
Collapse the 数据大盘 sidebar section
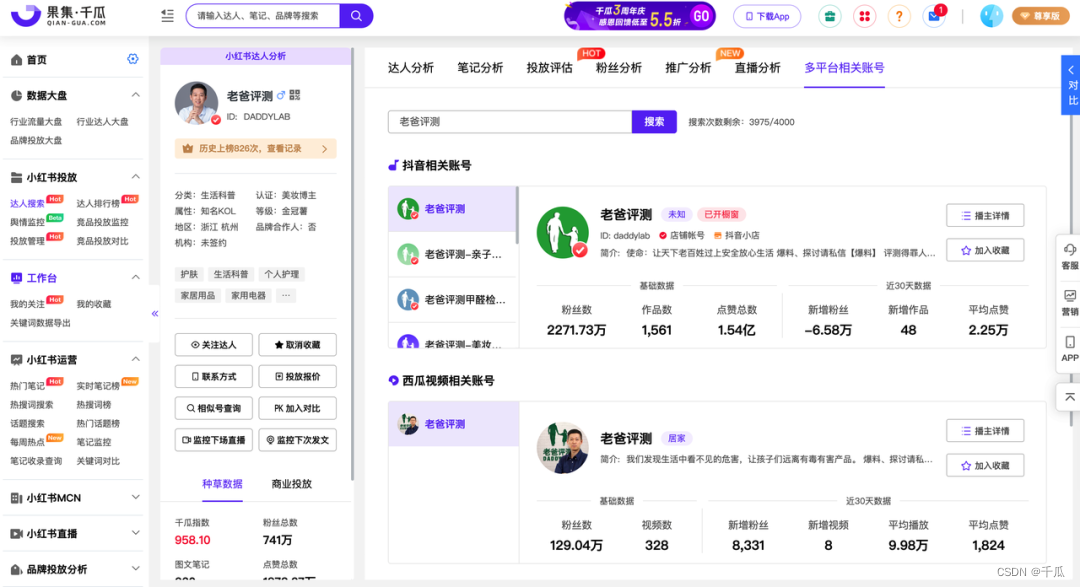coord(136,96)
